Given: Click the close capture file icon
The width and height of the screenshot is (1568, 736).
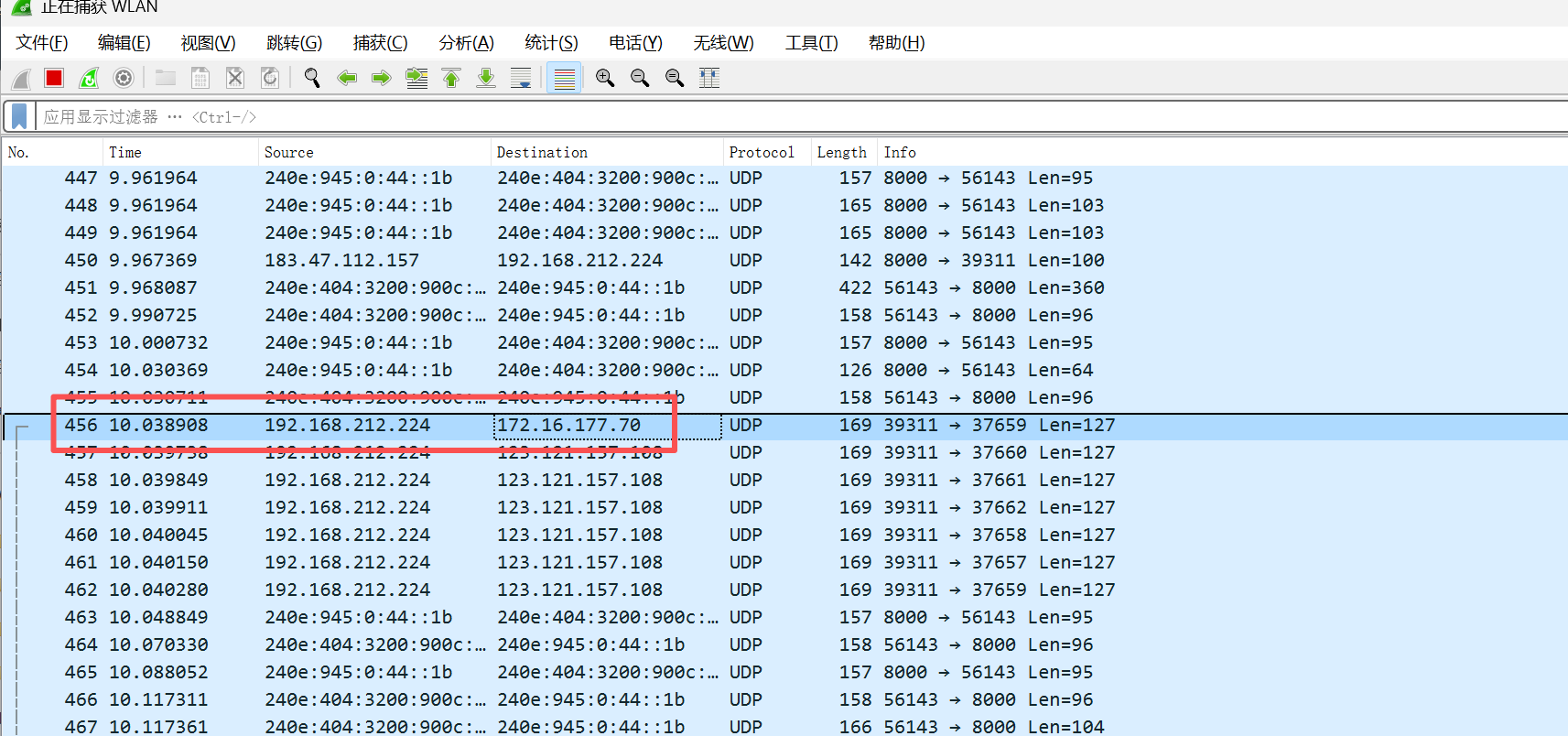Looking at the screenshot, I should pos(235,78).
